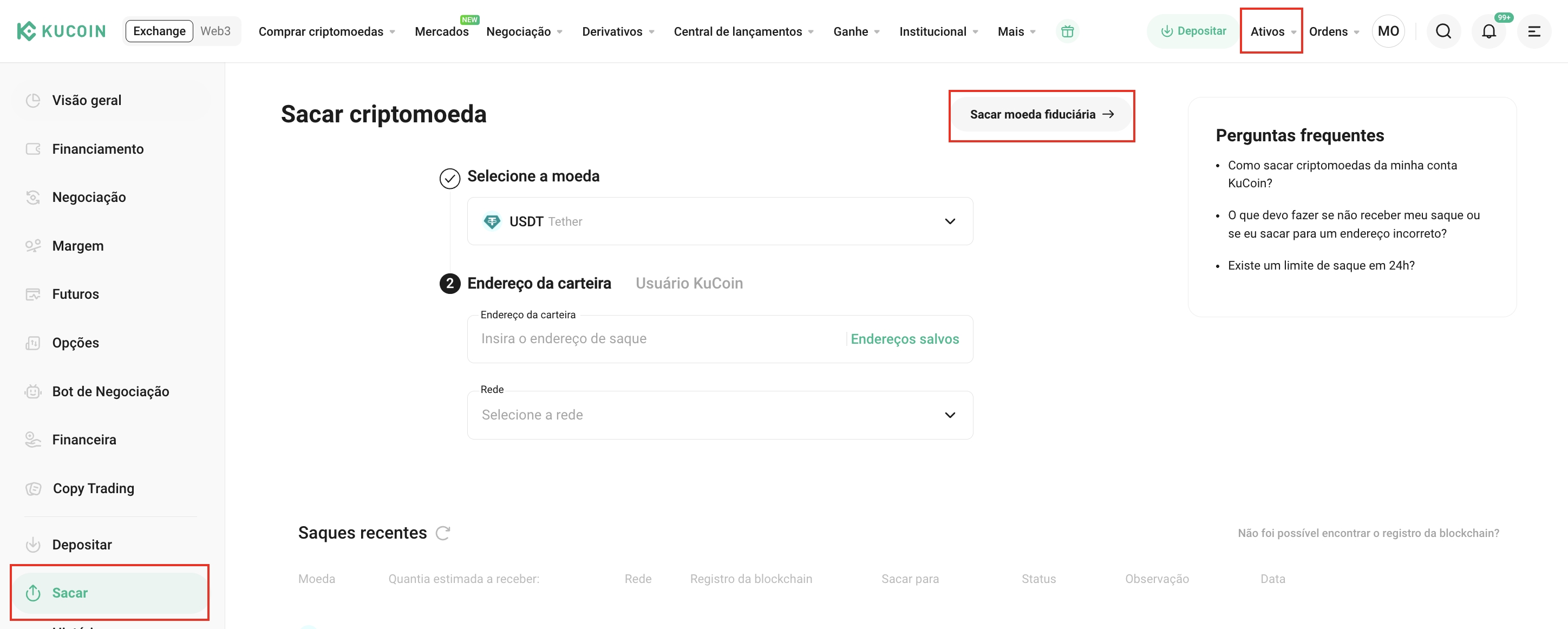Select Copy Trading in sidebar

[93, 488]
